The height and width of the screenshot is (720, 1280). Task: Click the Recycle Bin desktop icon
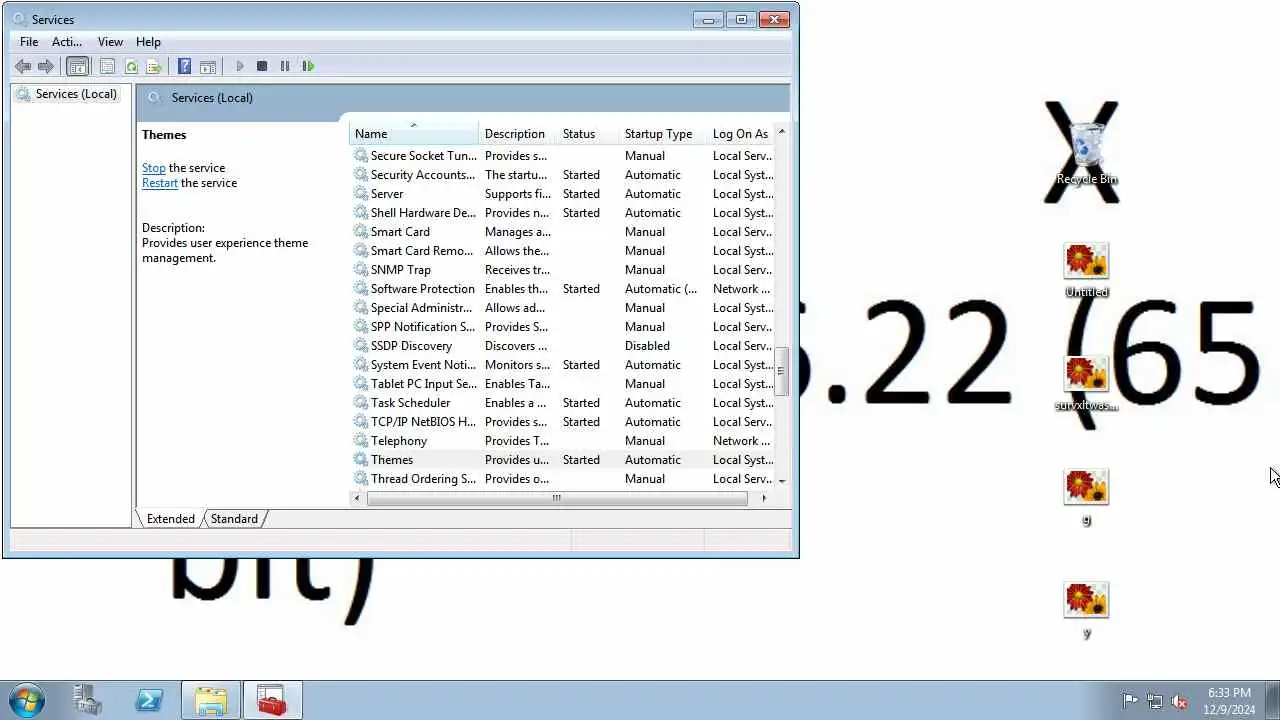pos(1087,153)
